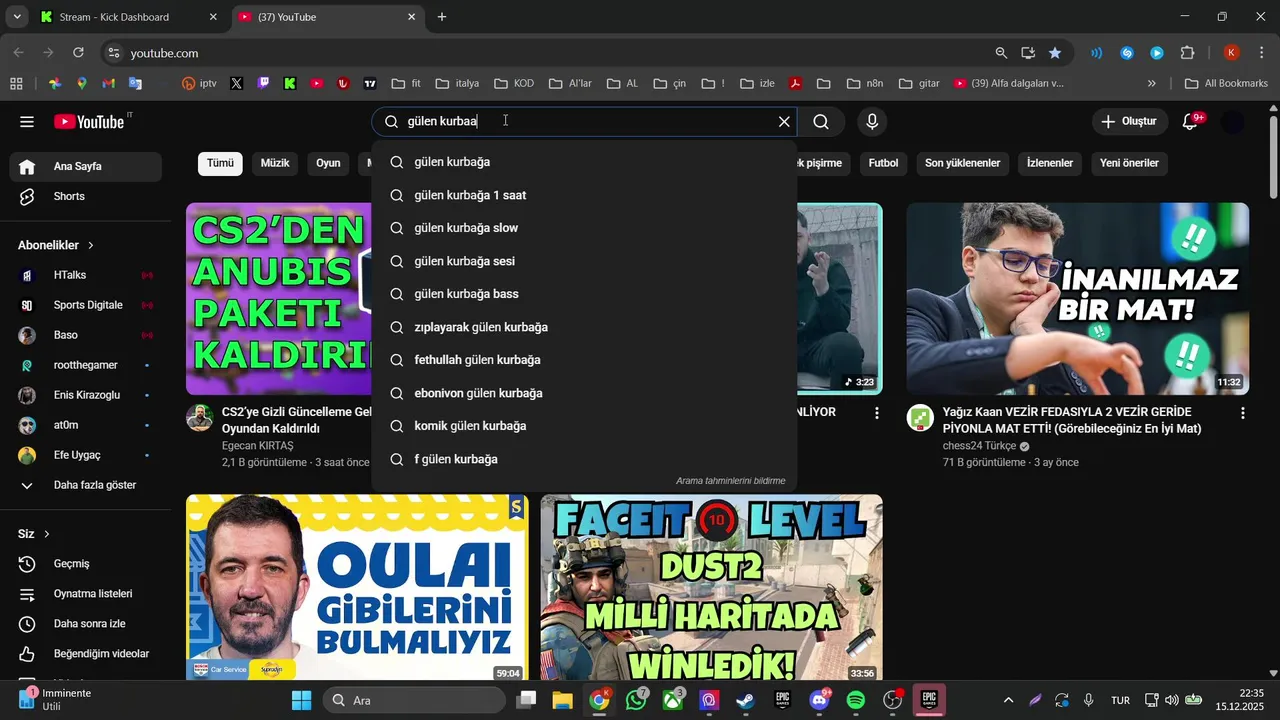
Task: Open the YouTube hamburger guide menu
Action: point(27,122)
